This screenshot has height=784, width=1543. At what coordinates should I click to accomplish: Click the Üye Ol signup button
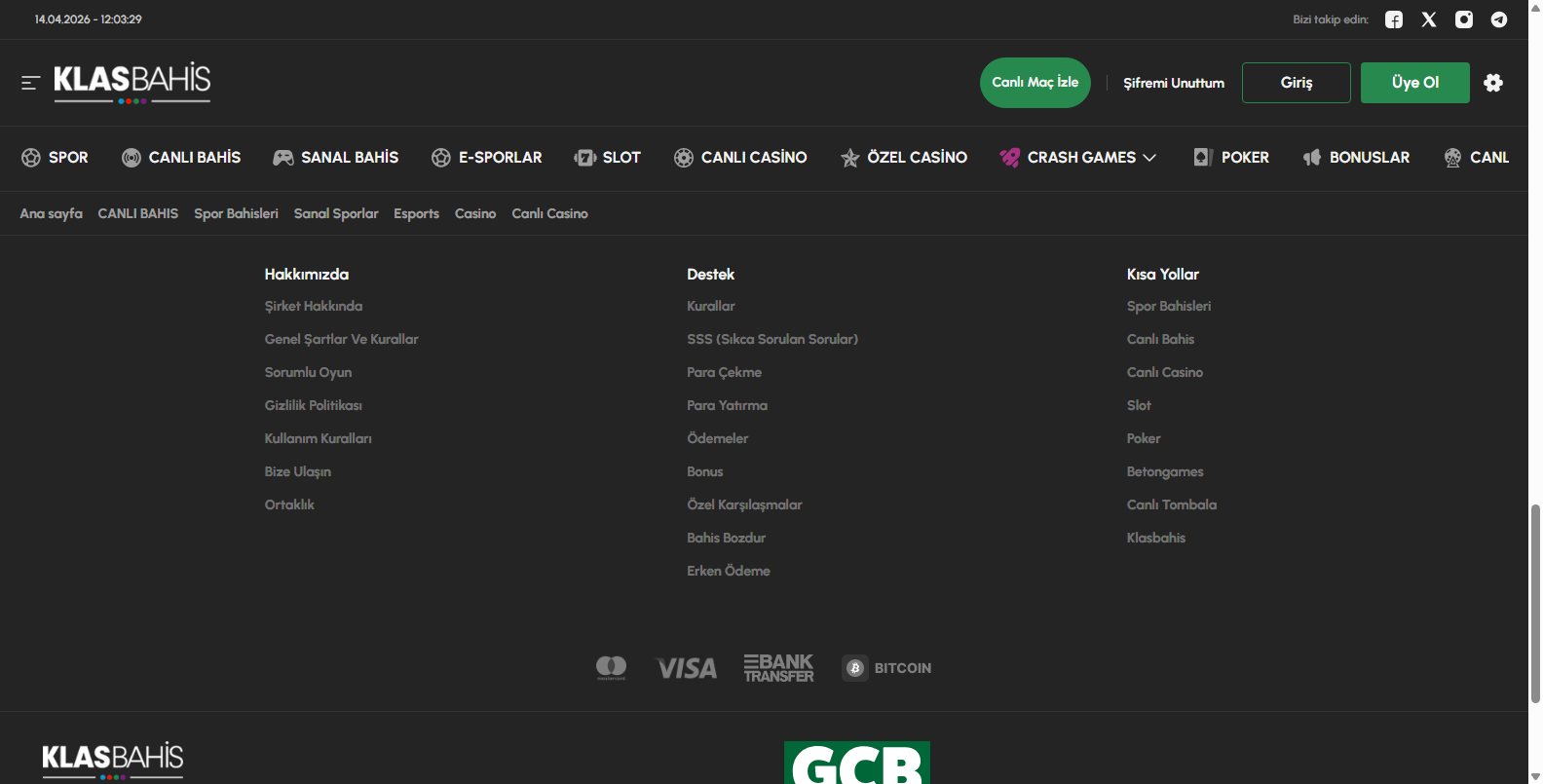[1415, 83]
